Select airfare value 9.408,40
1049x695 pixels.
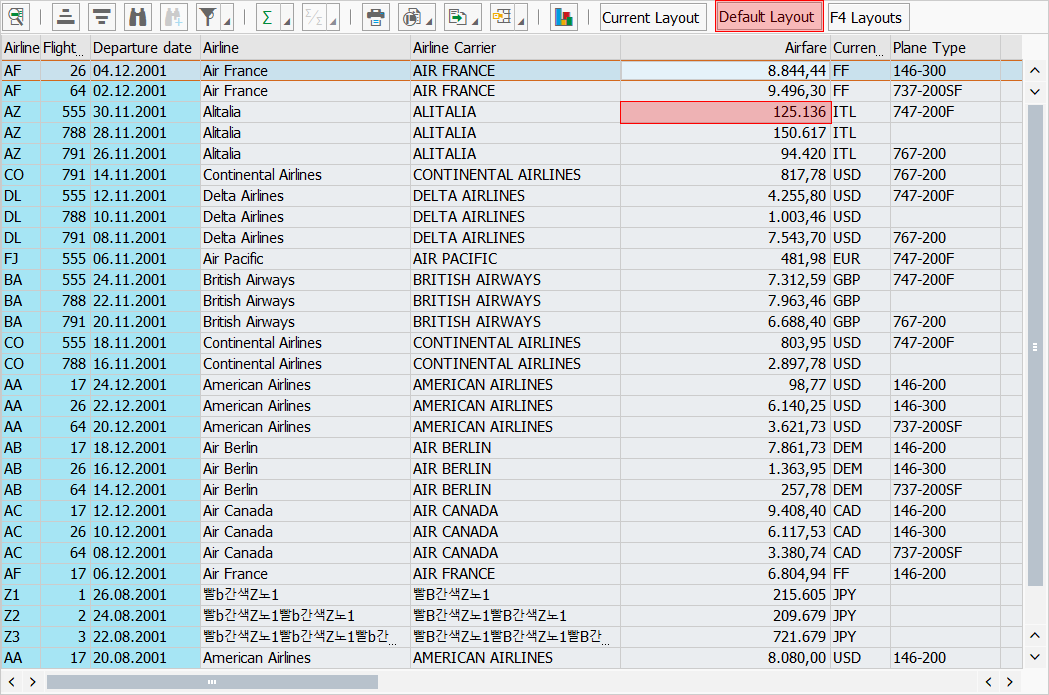coord(726,510)
